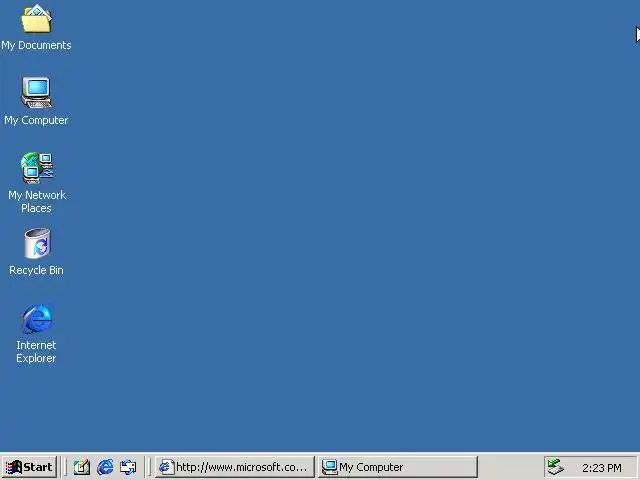The width and height of the screenshot is (640, 480).
Task: Launch Internet Explorer from Quick Launch
Action: [105, 467]
